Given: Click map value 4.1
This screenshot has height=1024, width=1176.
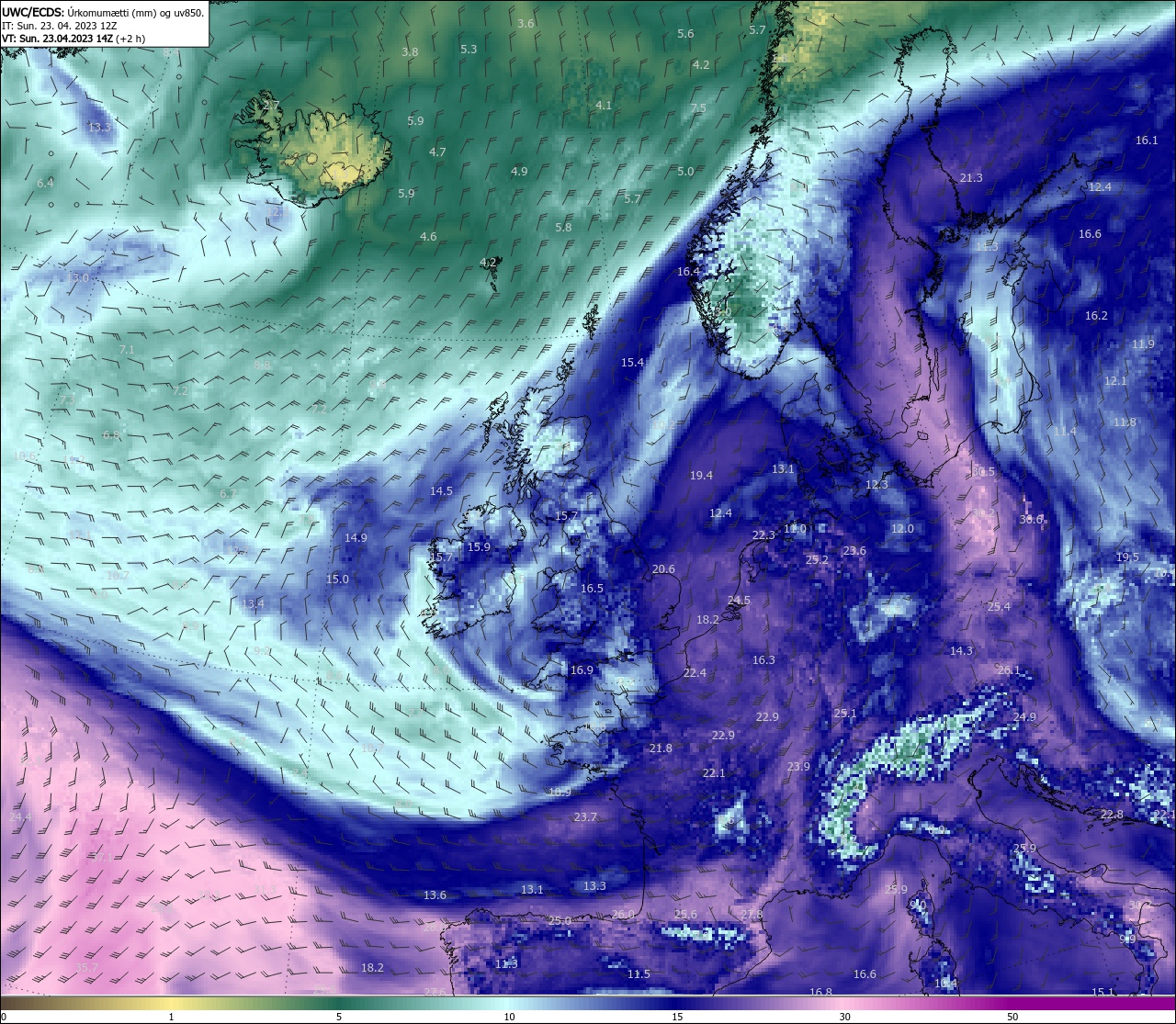Looking at the screenshot, I should pyautogui.click(x=604, y=105).
